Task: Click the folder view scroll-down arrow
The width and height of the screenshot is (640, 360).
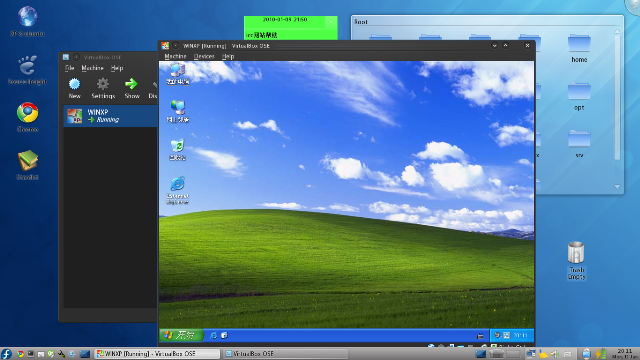Action: coord(617,187)
